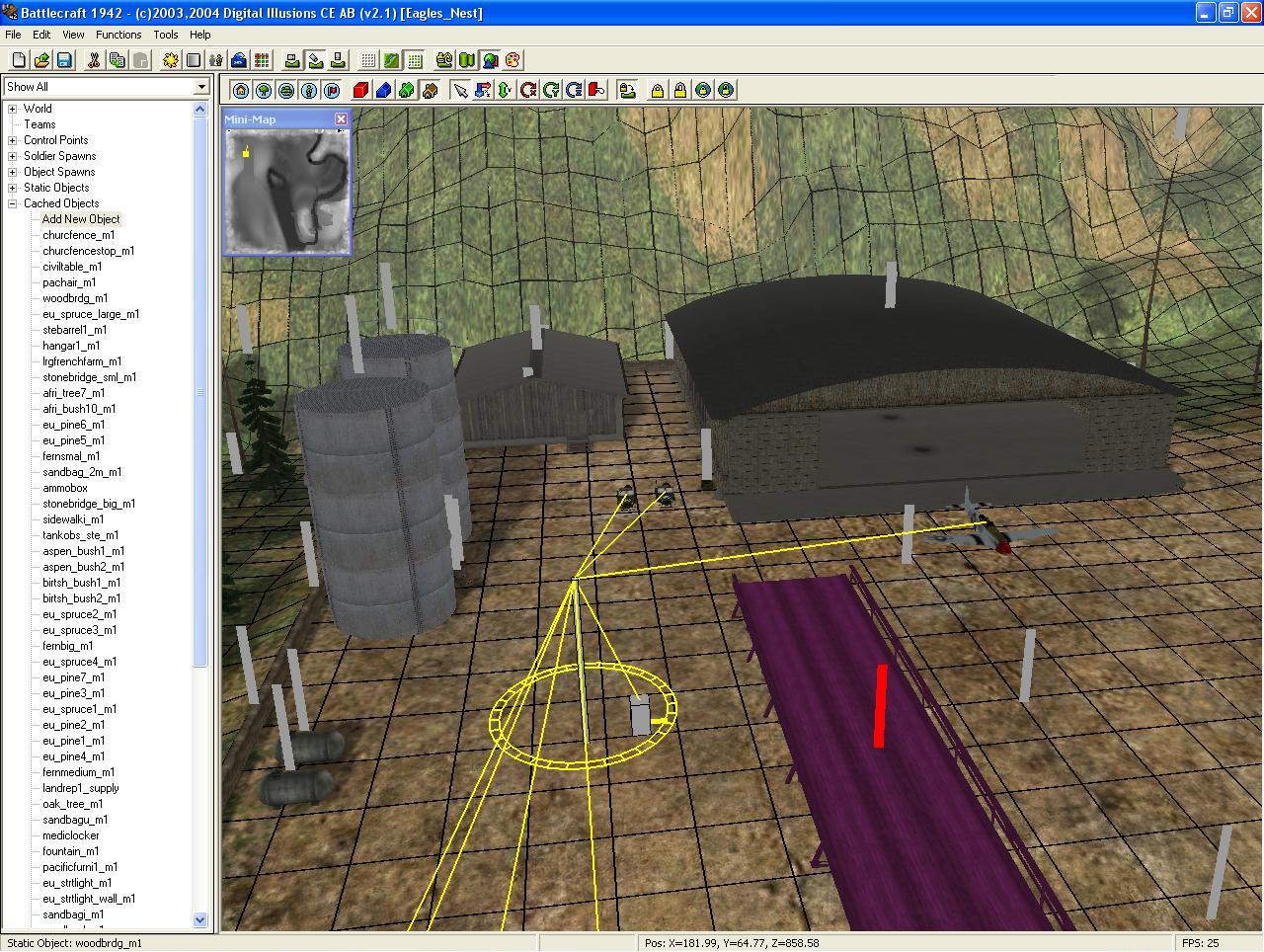
Task: Toggle the soldier filter round button
Action: [x=309, y=90]
